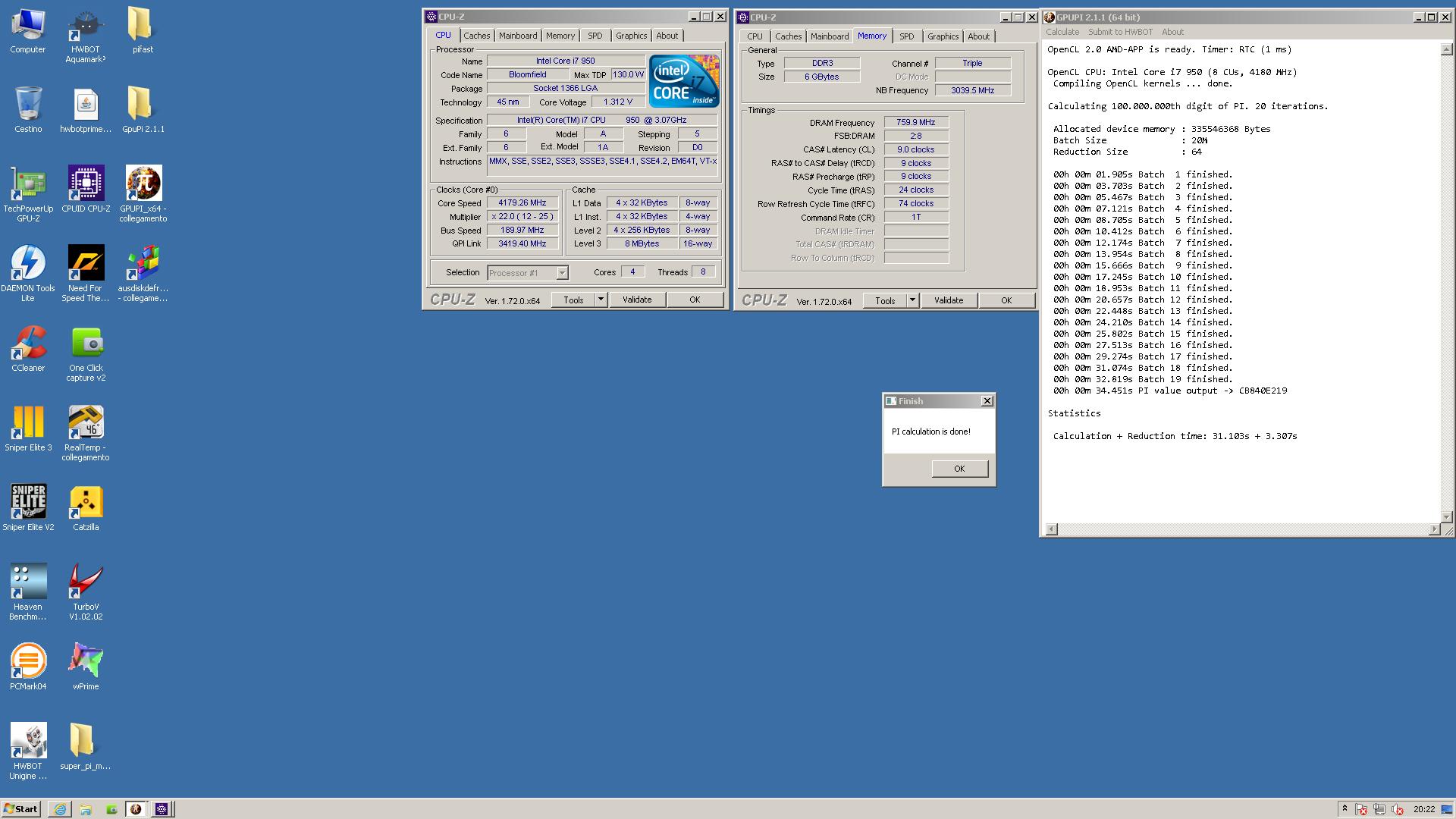Open the pifast folder

[x=143, y=30]
